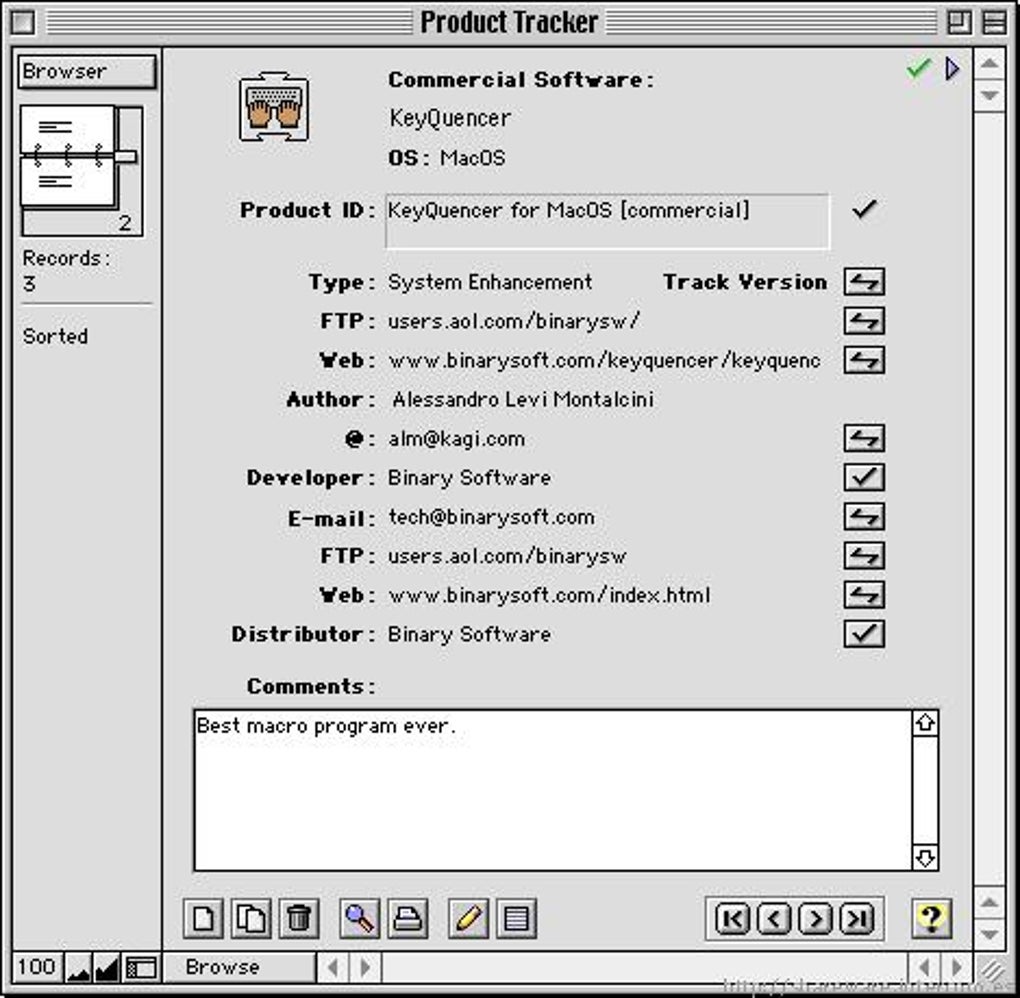
Task: Toggle the status area panel icon
Action: [x=141, y=969]
